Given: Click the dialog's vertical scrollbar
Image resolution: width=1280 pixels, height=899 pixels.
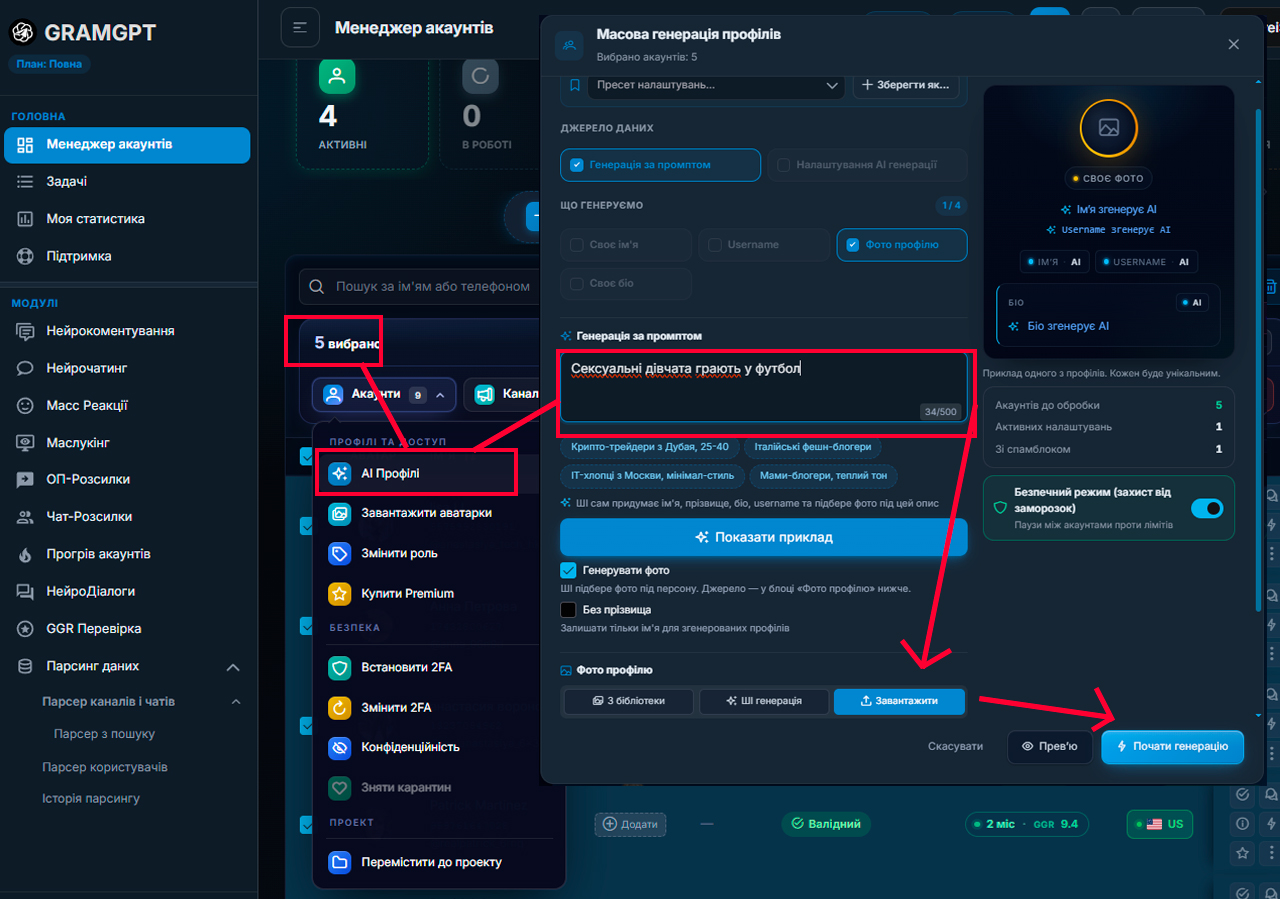Looking at the screenshot, I should pos(1258,360).
